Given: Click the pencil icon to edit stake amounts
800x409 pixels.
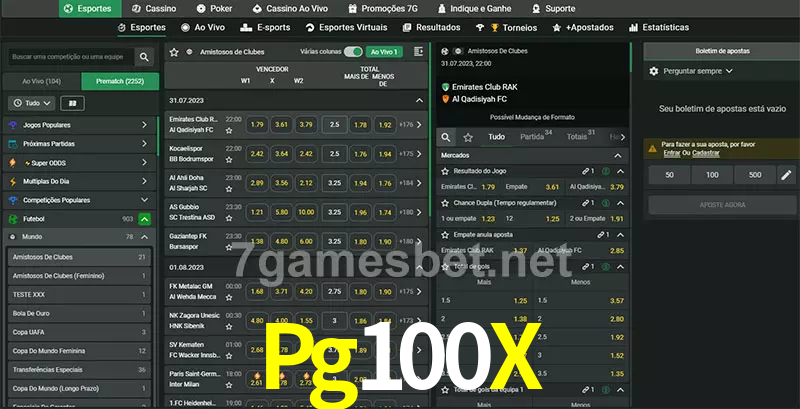Looking at the screenshot, I should coord(786,175).
